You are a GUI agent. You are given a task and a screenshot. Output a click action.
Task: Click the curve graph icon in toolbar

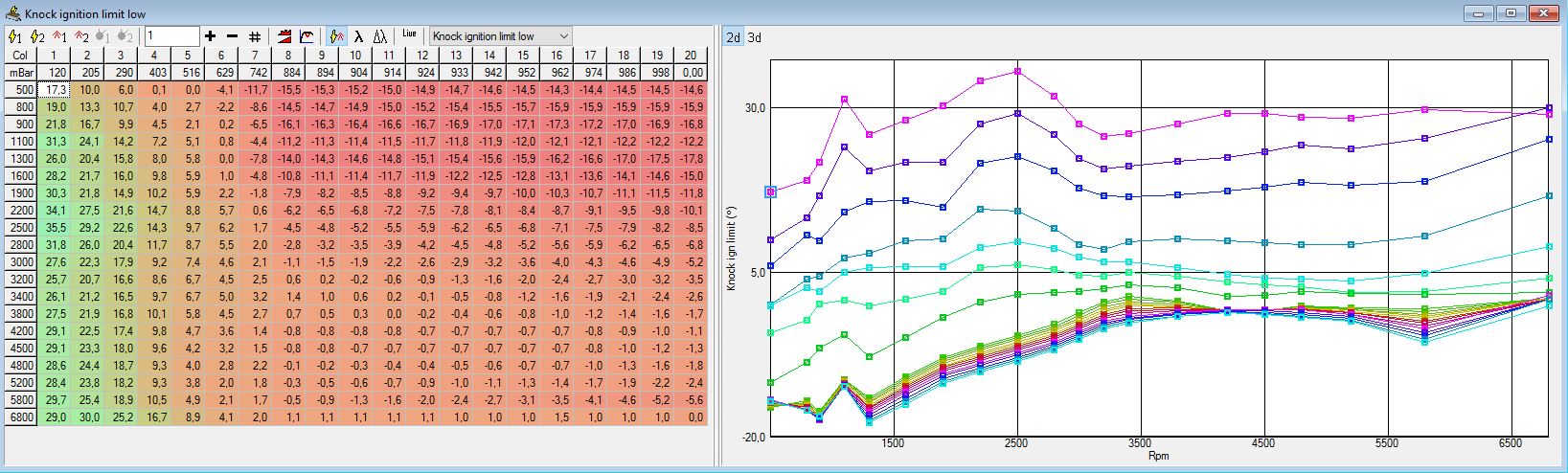(x=307, y=36)
